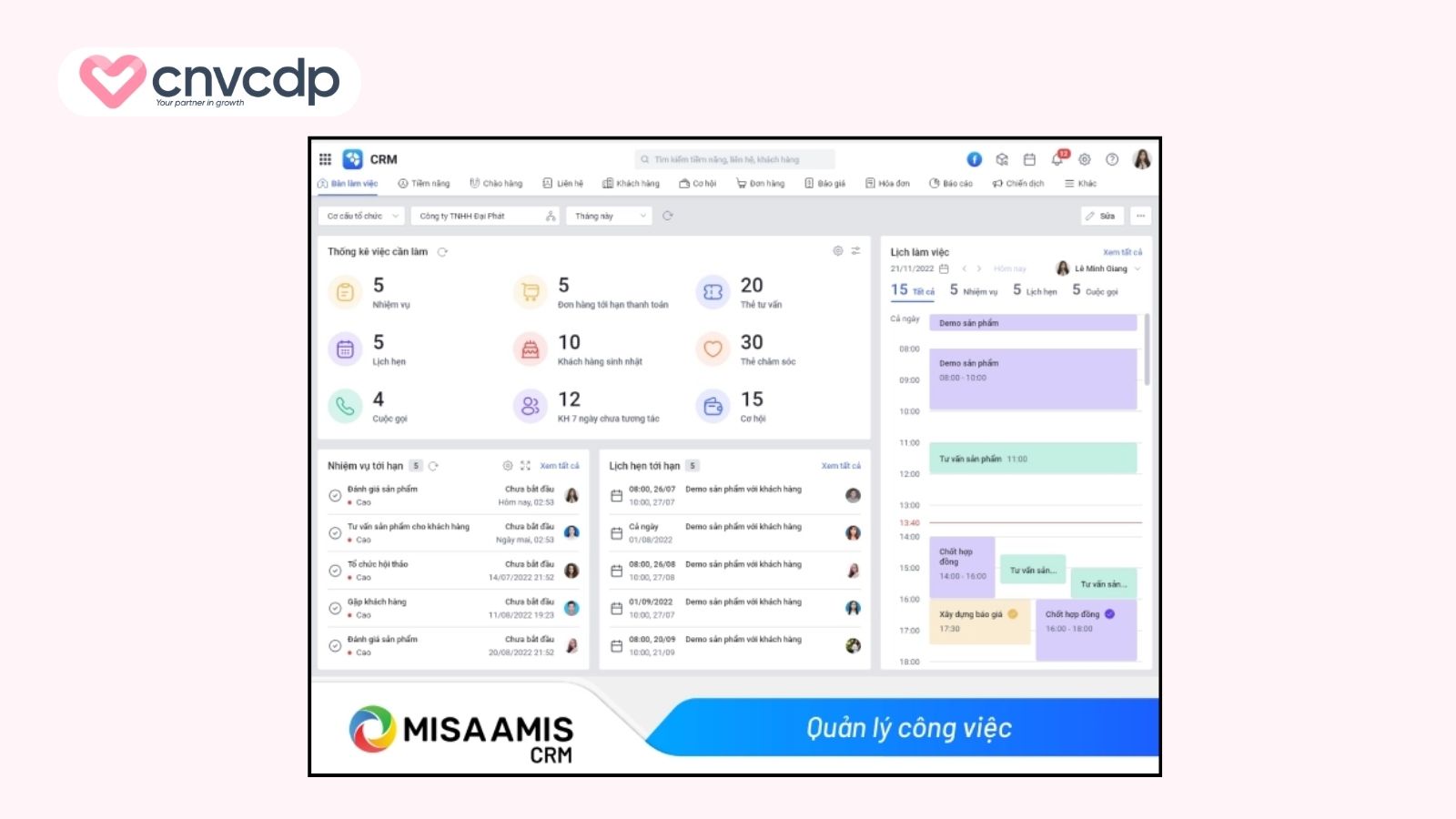This screenshot has height=819, width=1456.
Task: Mark Đánh giá sản phẩm task due today complete
Action: click(x=335, y=495)
